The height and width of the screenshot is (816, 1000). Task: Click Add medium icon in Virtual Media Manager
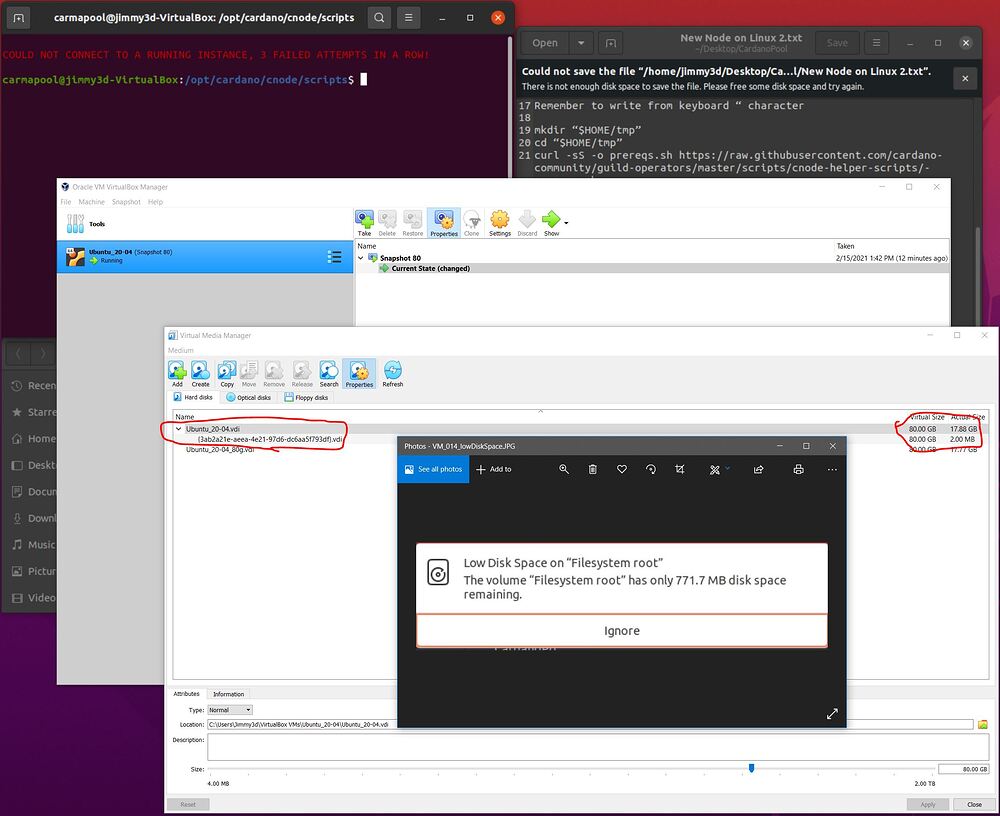177,374
